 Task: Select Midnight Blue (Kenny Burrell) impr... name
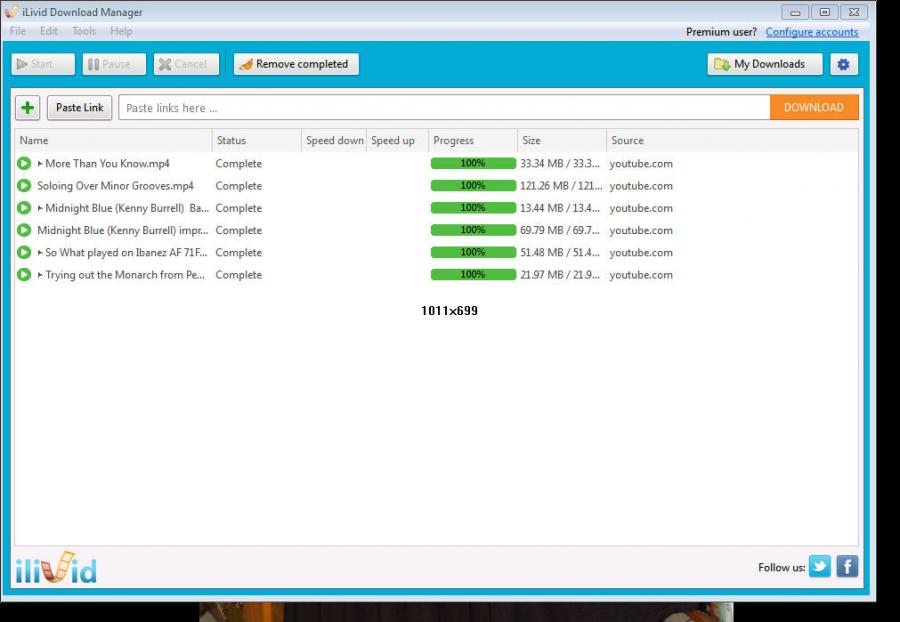coord(123,230)
